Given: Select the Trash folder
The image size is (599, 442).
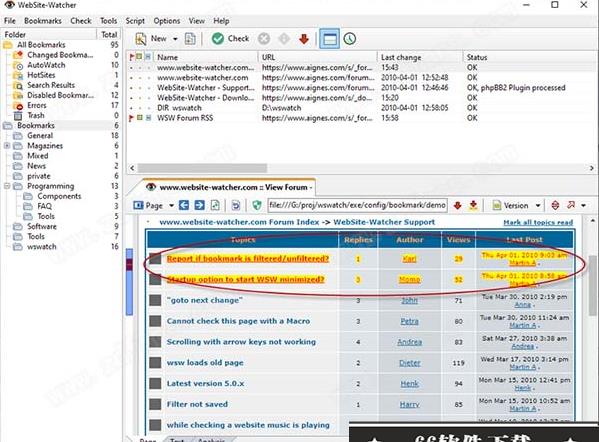Looking at the screenshot, I should (x=36, y=115).
